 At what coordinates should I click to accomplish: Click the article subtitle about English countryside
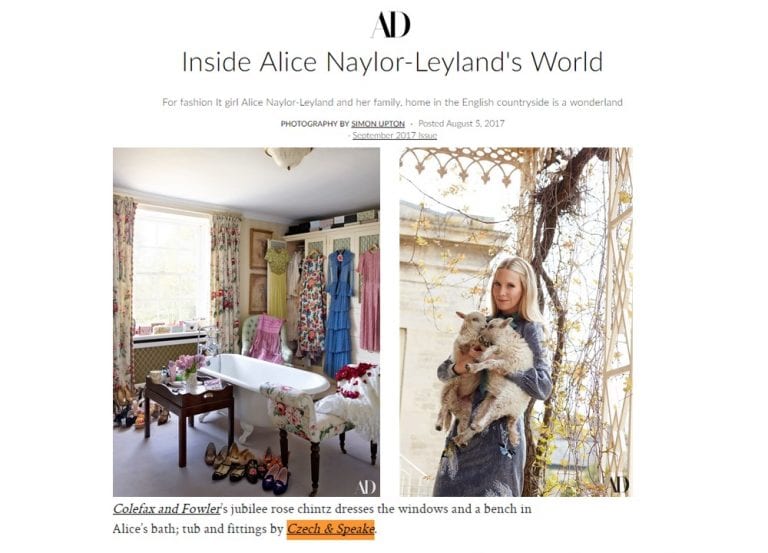click(392, 102)
